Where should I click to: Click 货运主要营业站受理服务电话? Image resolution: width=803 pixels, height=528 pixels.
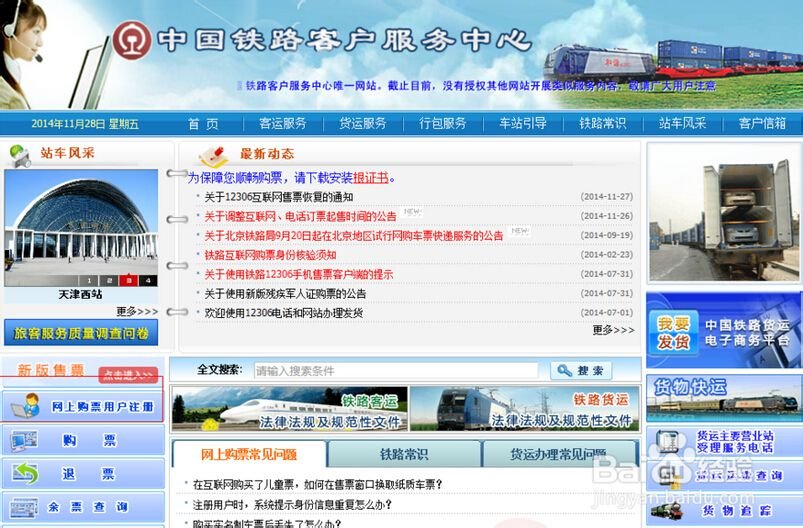pos(724,441)
